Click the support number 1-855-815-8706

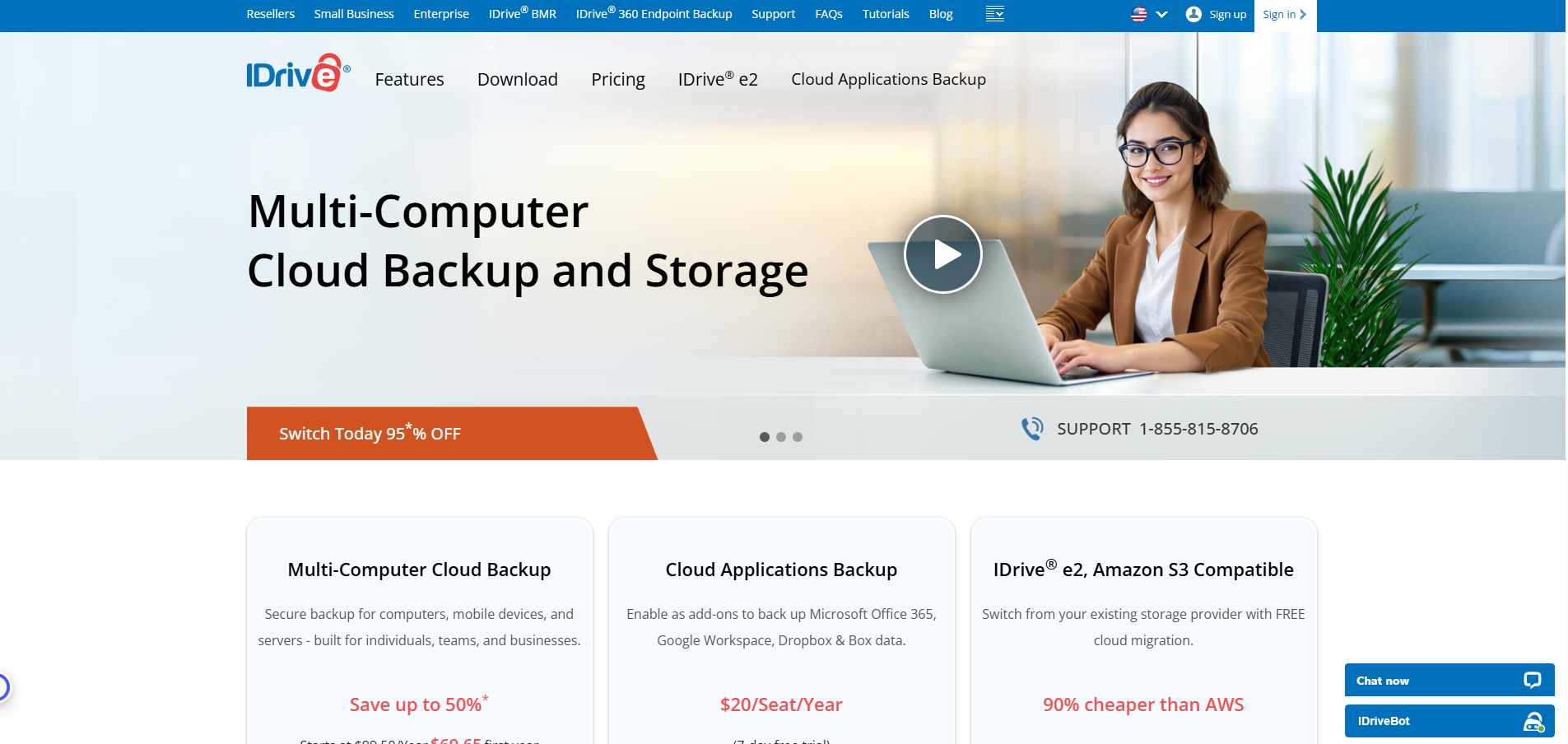(x=1198, y=429)
